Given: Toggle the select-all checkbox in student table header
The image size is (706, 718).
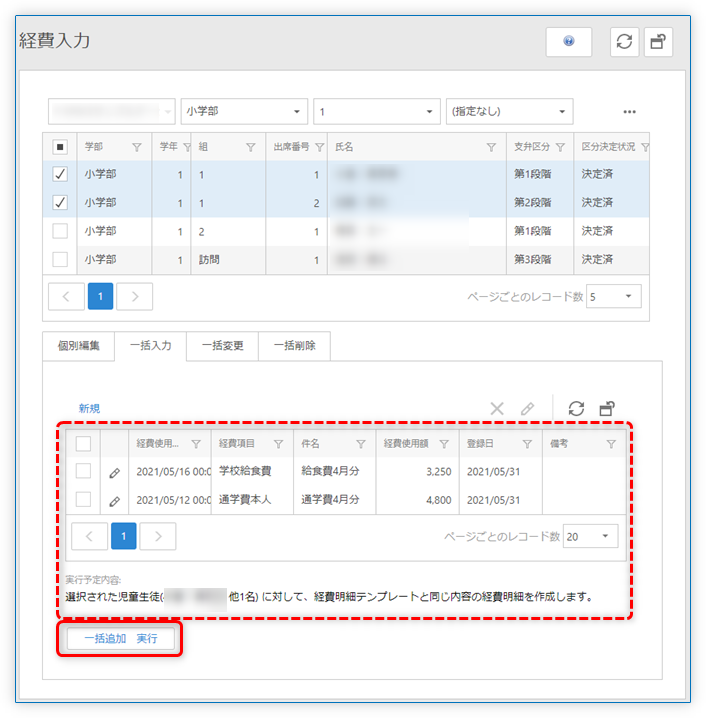Looking at the screenshot, I should [x=60, y=147].
